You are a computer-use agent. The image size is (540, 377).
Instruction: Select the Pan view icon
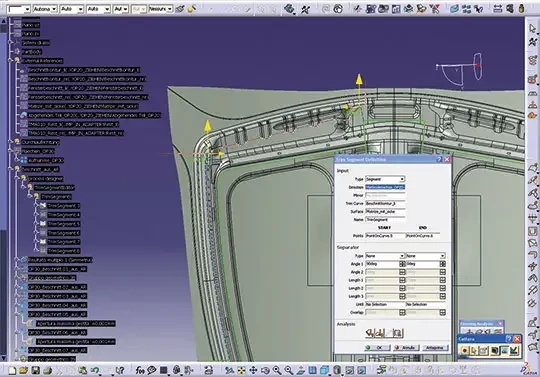(x=253, y=370)
